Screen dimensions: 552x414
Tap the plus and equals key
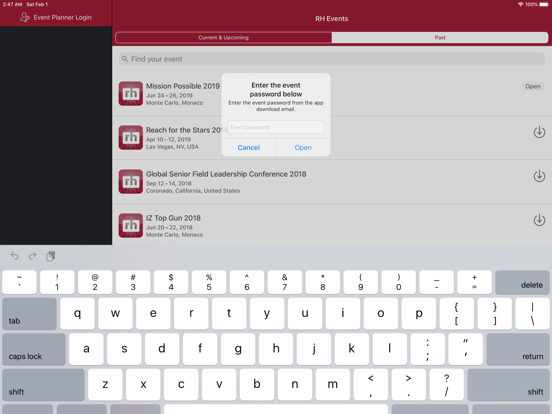474,282
